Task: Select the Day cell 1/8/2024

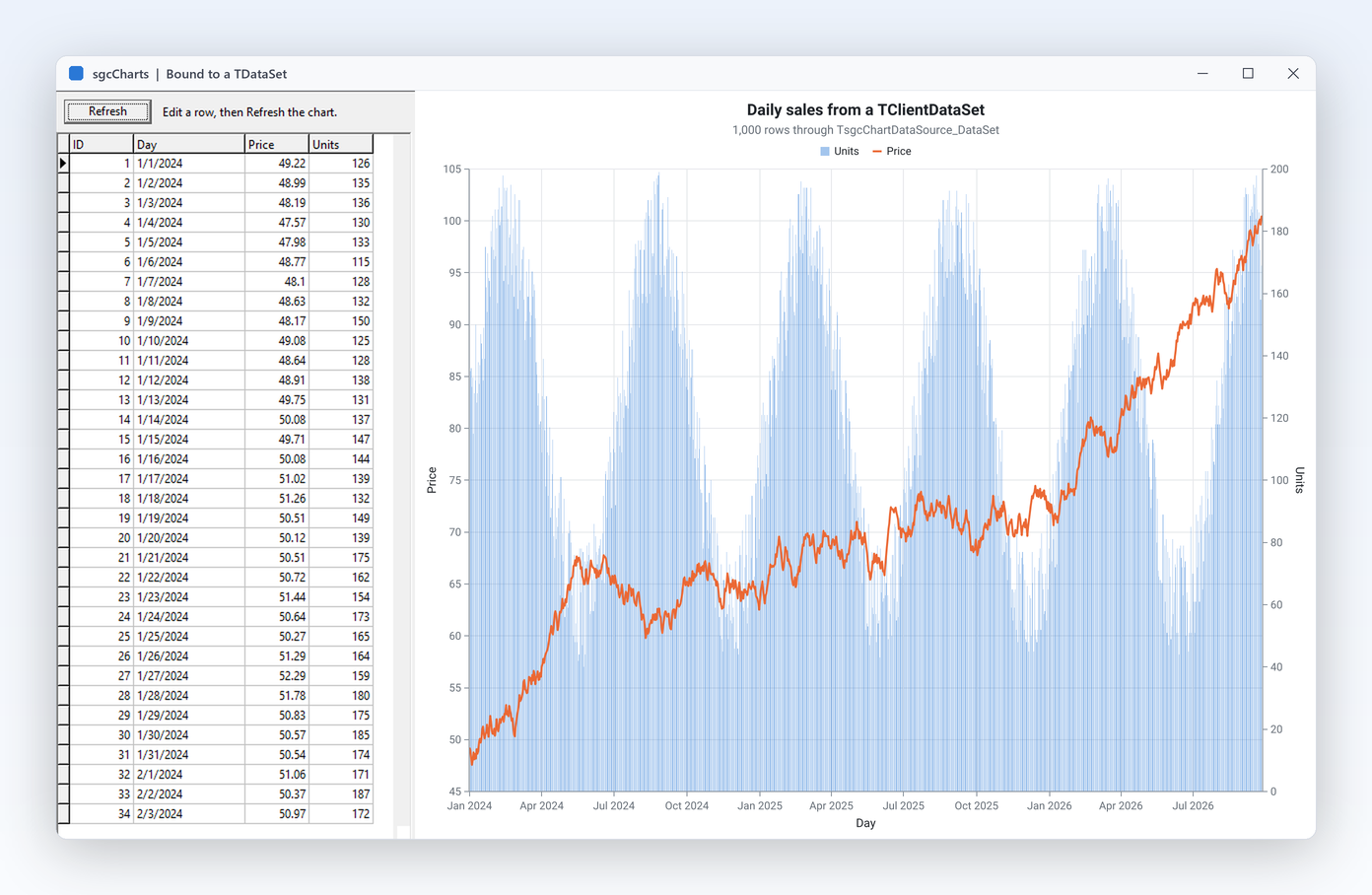Action: (189, 302)
